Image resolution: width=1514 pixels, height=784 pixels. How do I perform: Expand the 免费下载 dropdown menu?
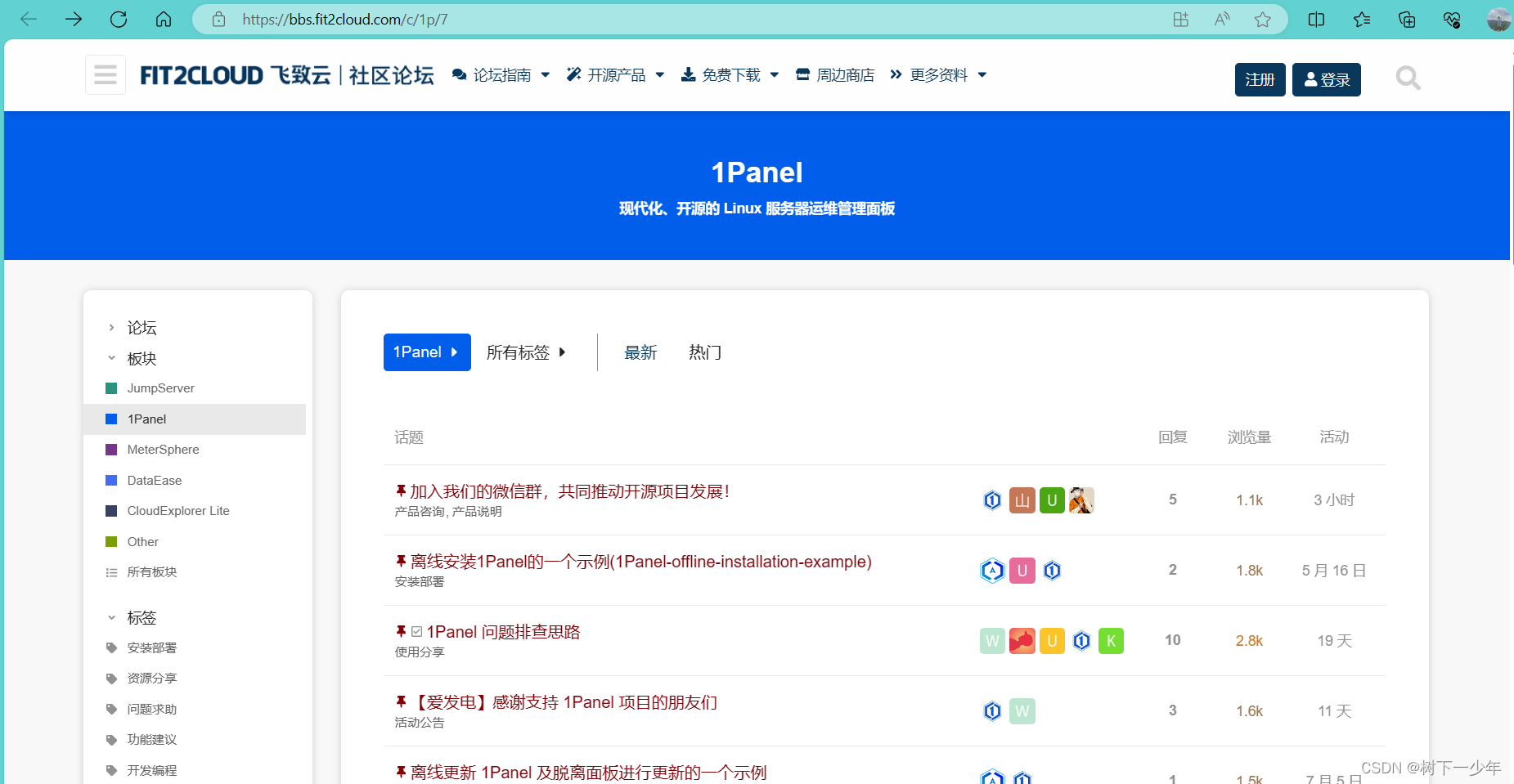coord(730,75)
